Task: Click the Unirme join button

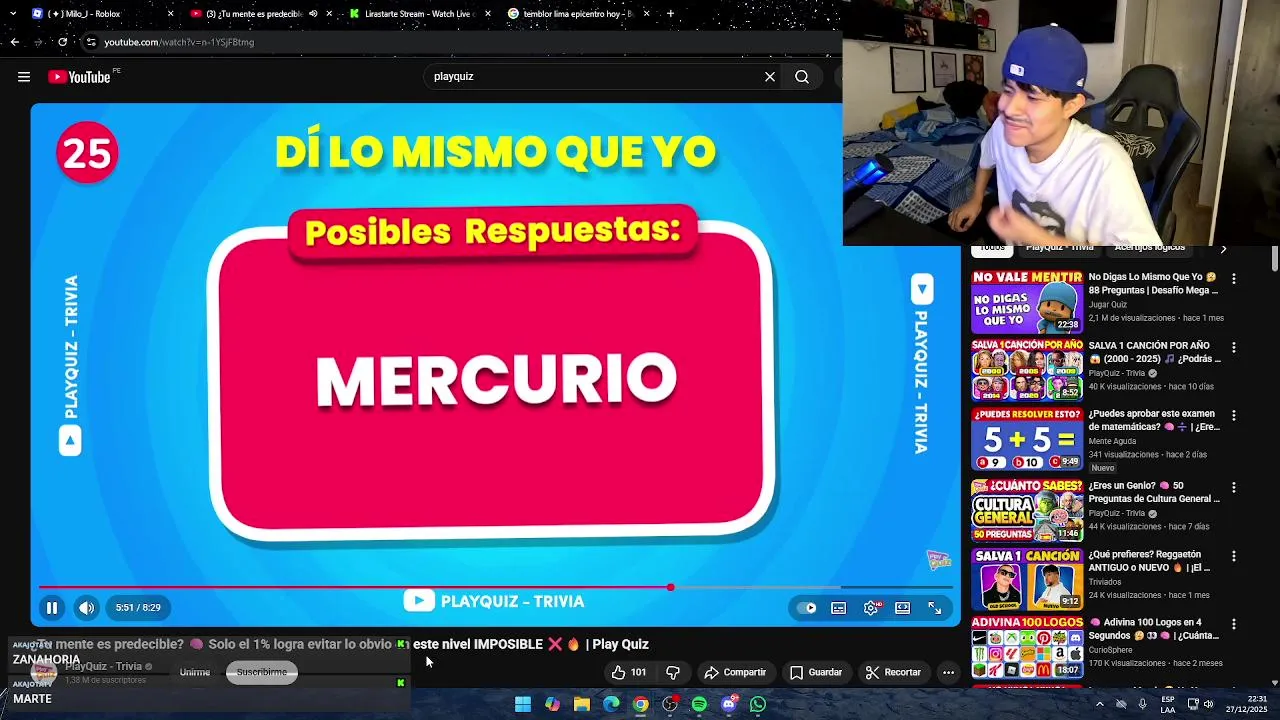Action: point(195,672)
